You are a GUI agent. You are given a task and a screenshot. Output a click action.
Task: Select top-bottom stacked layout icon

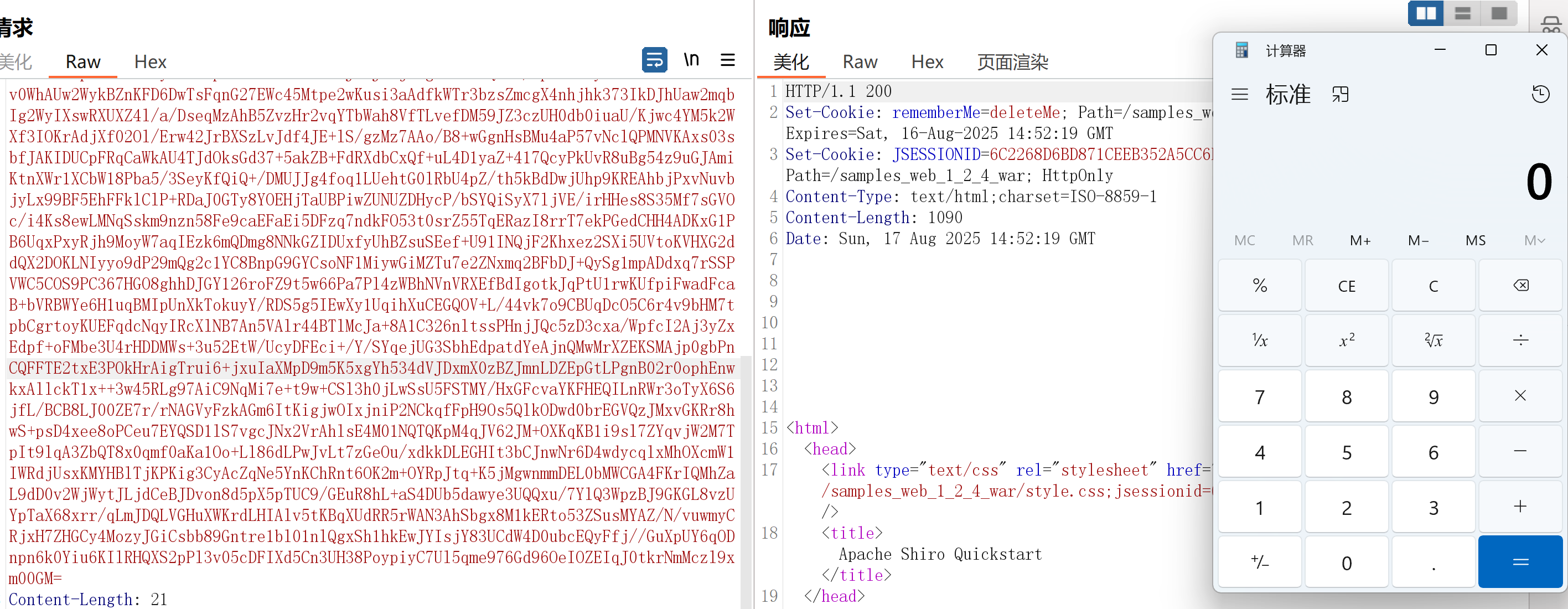pos(1462,13)
